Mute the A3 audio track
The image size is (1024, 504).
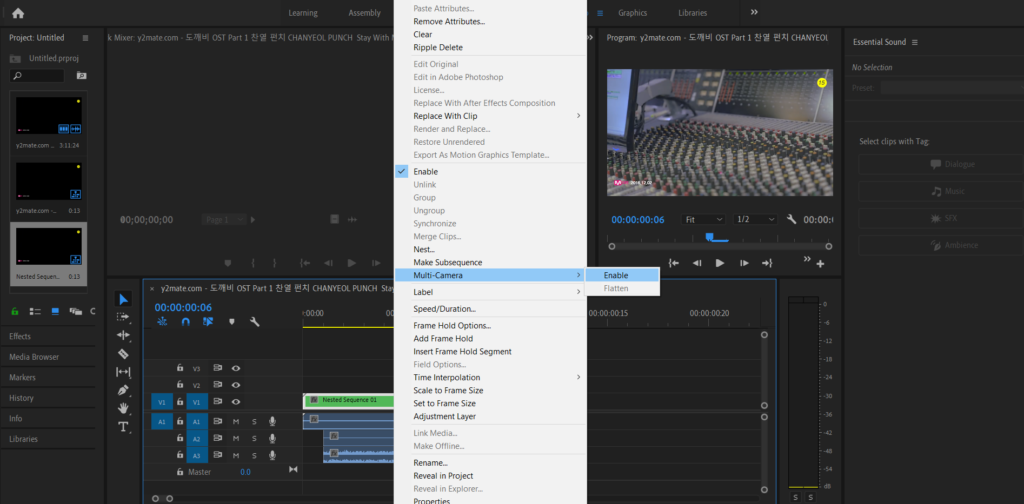click(x=236, y=456)
